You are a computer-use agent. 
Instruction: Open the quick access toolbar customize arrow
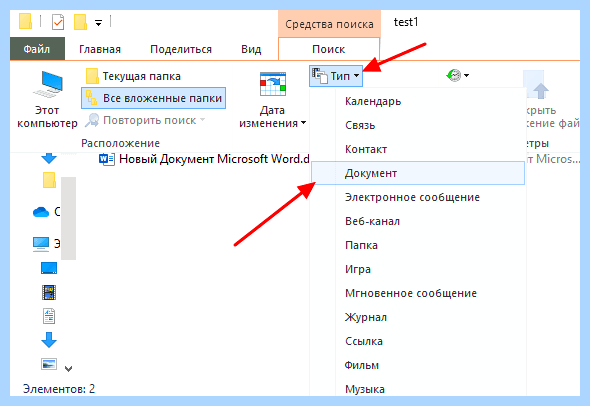[98, 23]
